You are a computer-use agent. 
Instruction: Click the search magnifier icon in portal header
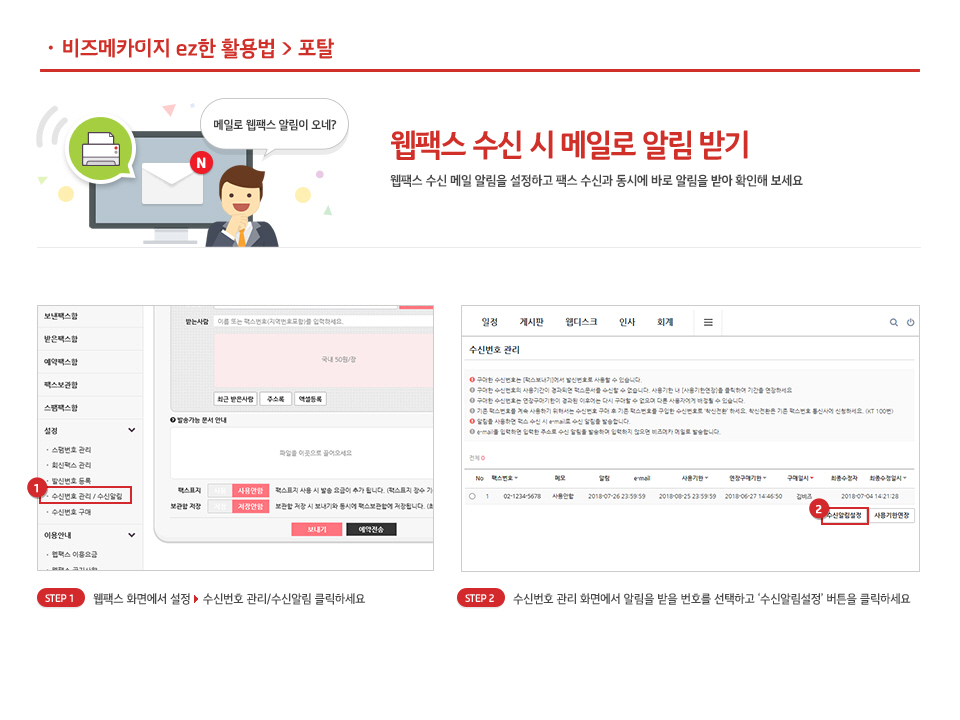[893, 322]
